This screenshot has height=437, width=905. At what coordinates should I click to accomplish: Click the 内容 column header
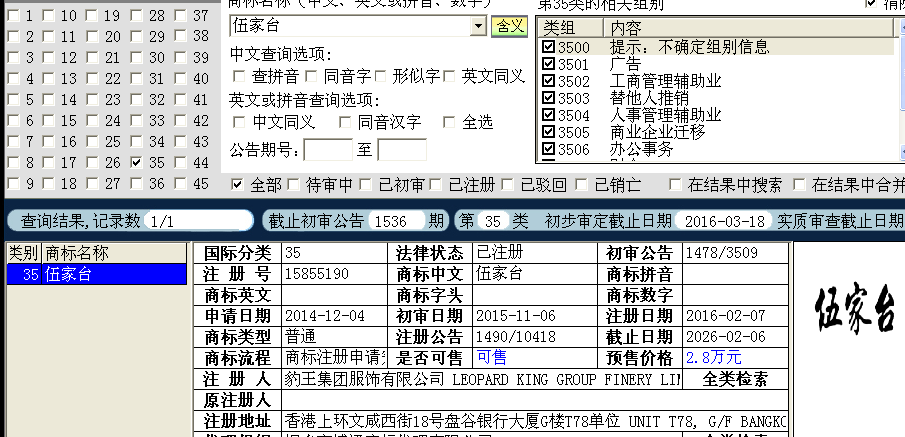[750, 28]
